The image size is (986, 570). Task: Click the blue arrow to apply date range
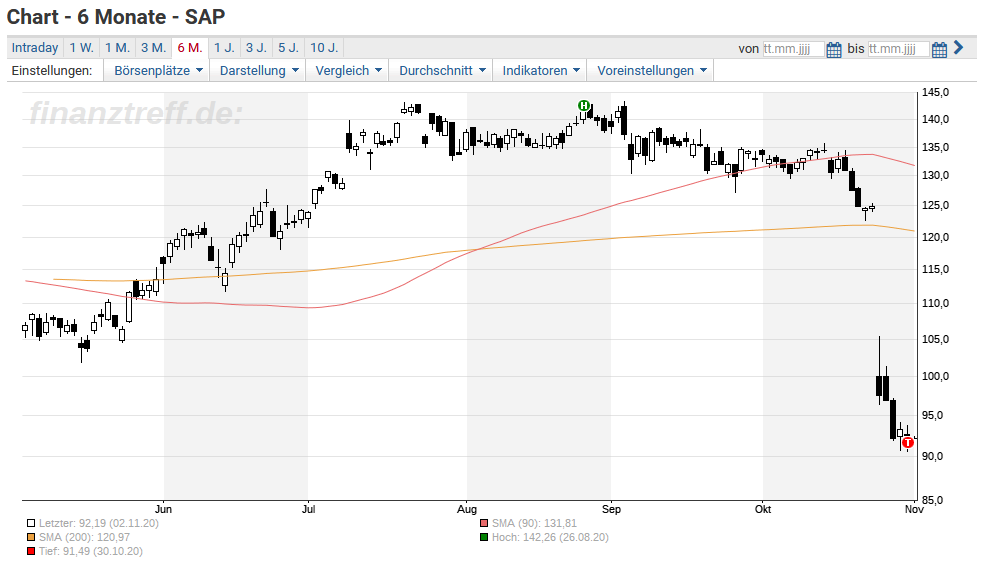(958, 47)
